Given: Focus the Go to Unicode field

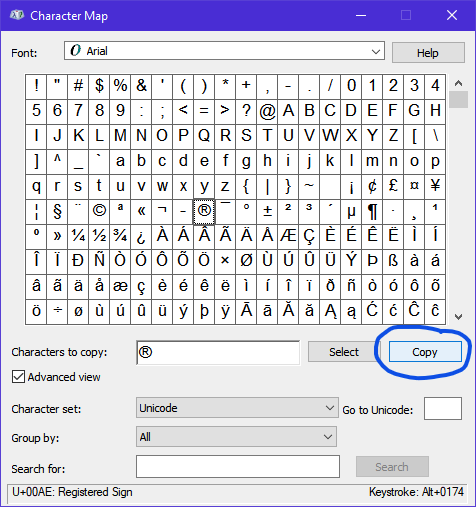Looking at the screenshot, I should [443, 408].
